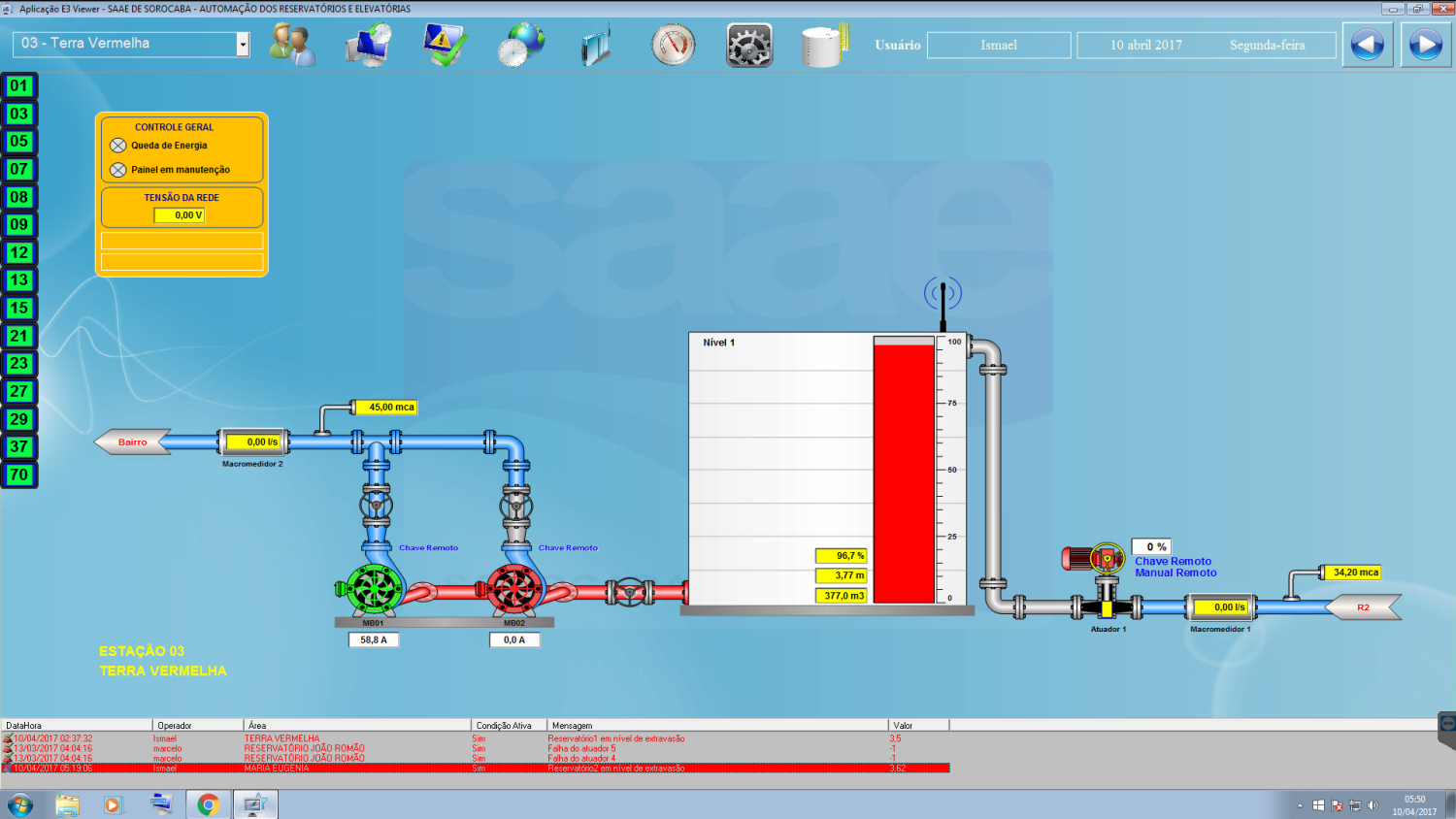The width and height of the screenshot is (1456, 819).
Task: Click the reservoir tank toolbar icon
Action: [824, 45]
